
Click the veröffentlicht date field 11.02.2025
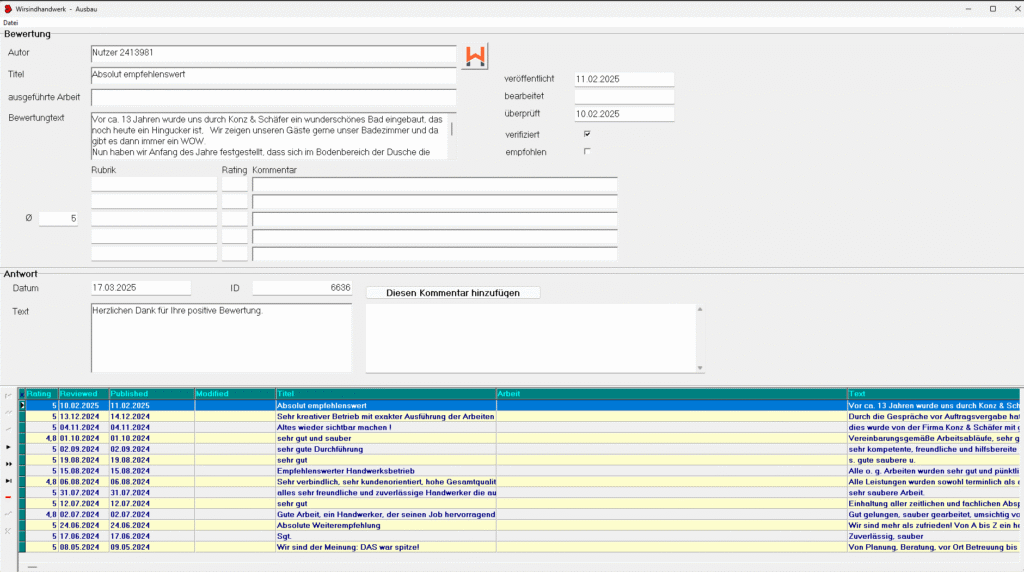point(624,79)
